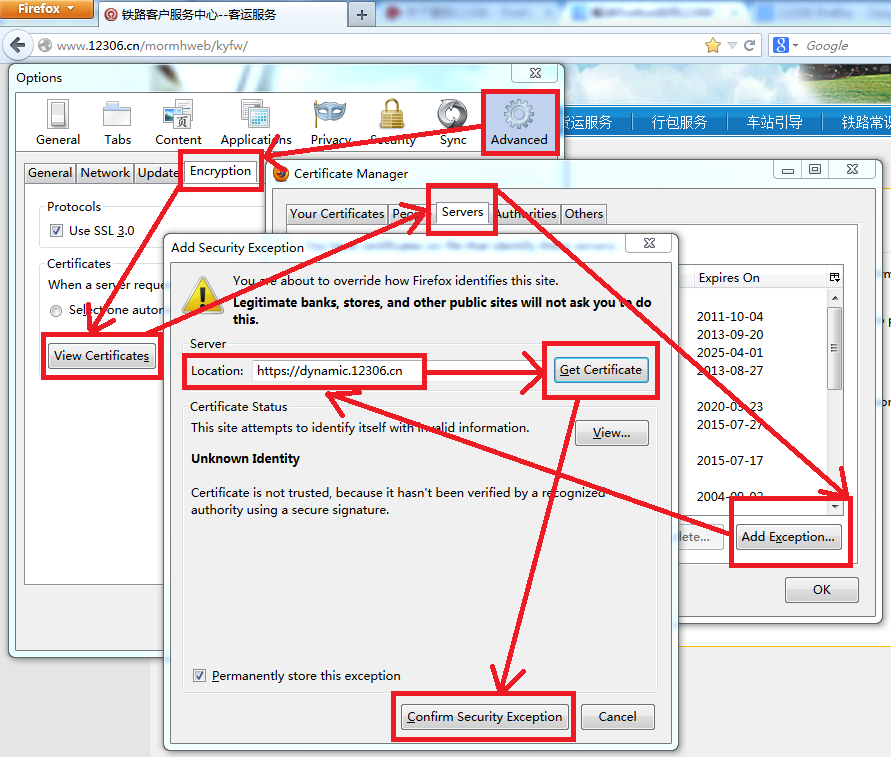The image size is (891, 757).
Task: Click Get Certificate button
Action: (x=601, y=370)
